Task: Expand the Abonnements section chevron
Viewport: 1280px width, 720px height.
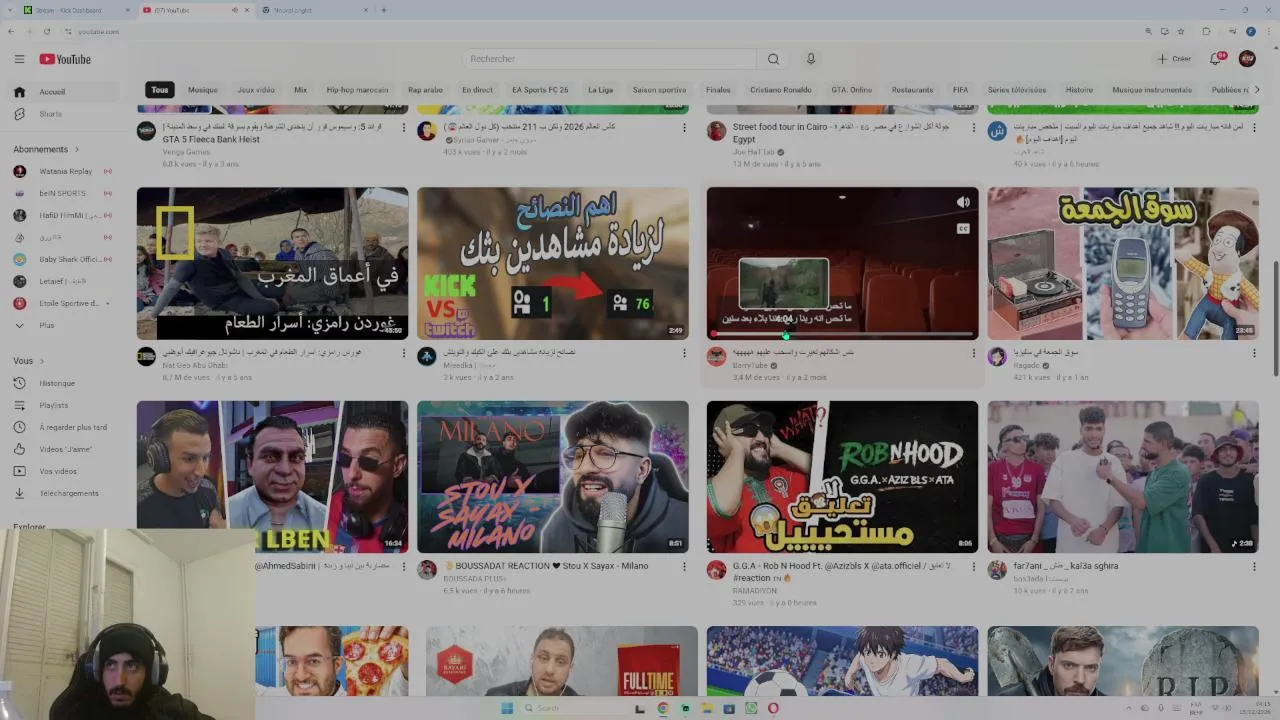Action: 76,149
